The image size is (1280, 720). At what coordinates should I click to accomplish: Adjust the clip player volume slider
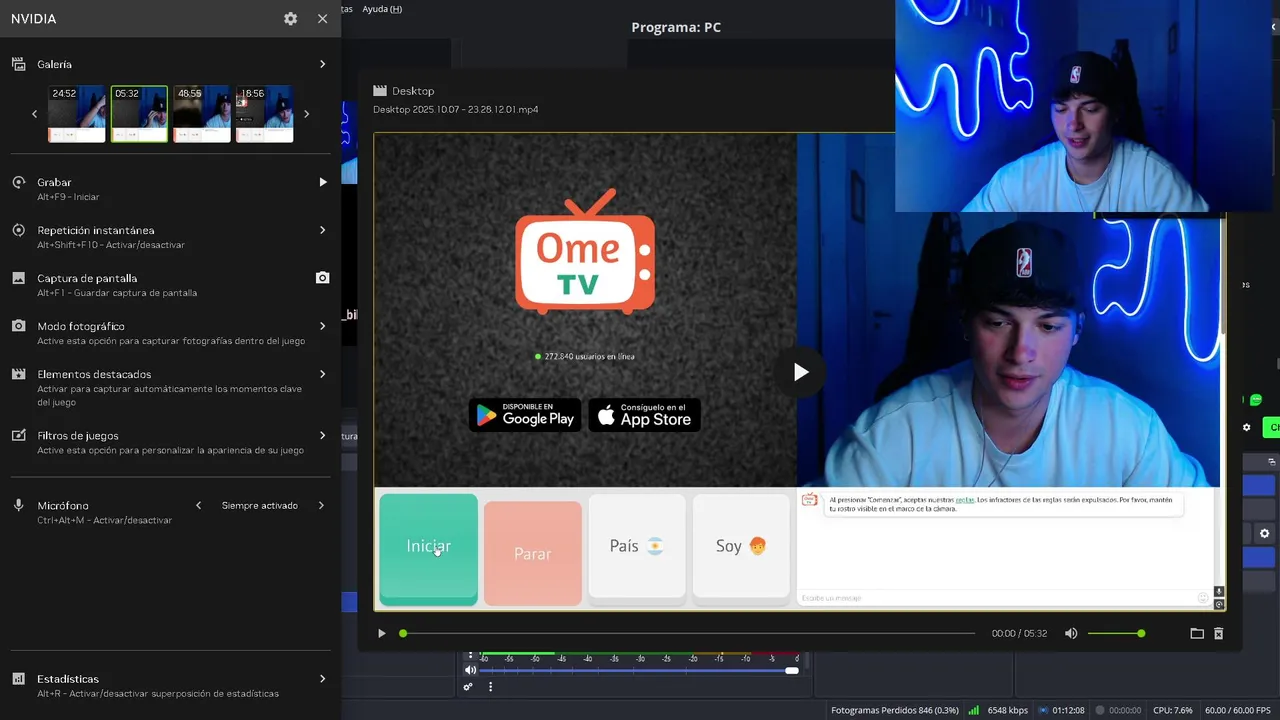click(x=1116, y=633)
